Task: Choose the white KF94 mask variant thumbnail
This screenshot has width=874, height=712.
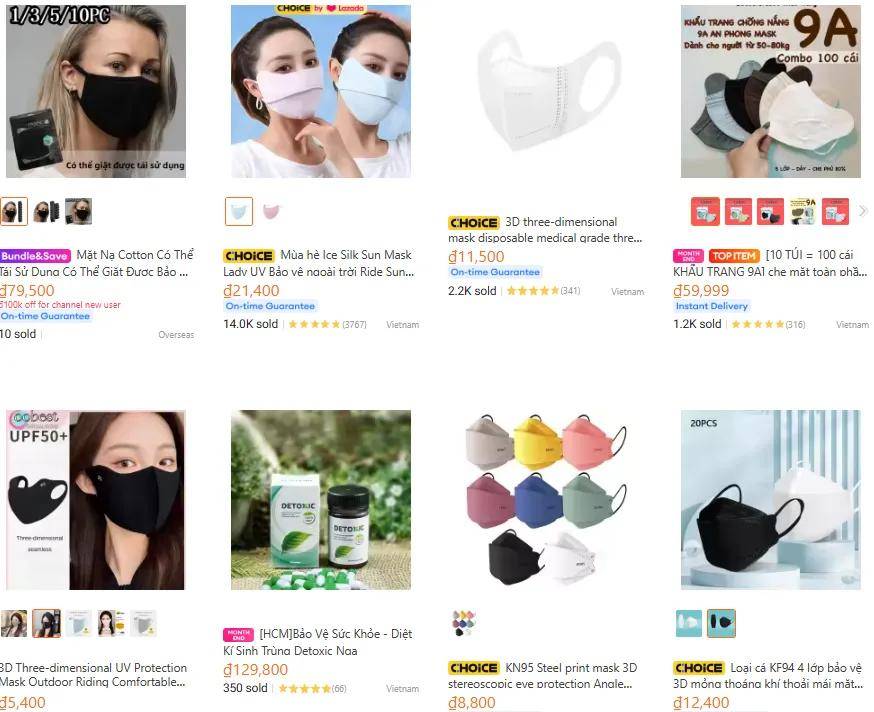Action: click(689, 623)
